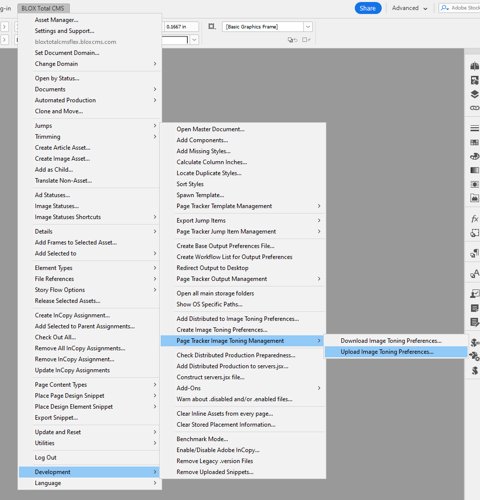
Task: Open the Development submenu item
Action: [x=89, y=472]
